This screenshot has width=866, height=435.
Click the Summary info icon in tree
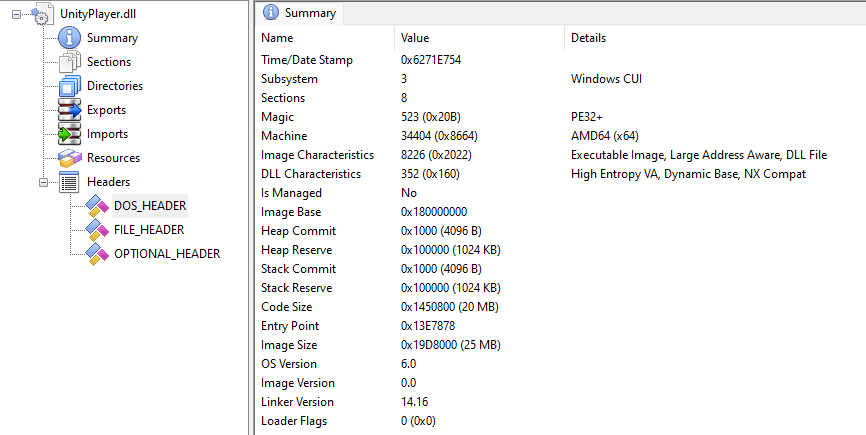pyautogui.click(x=70, y=38)
